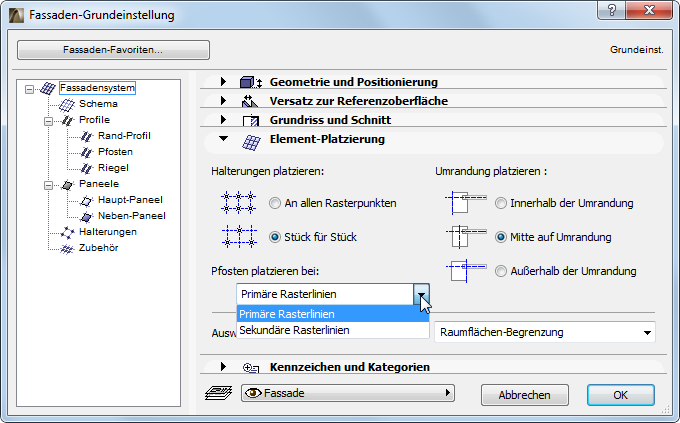Select Fassadensystem label in tree
Screen dimensions: 680x423
click(98, 88)
